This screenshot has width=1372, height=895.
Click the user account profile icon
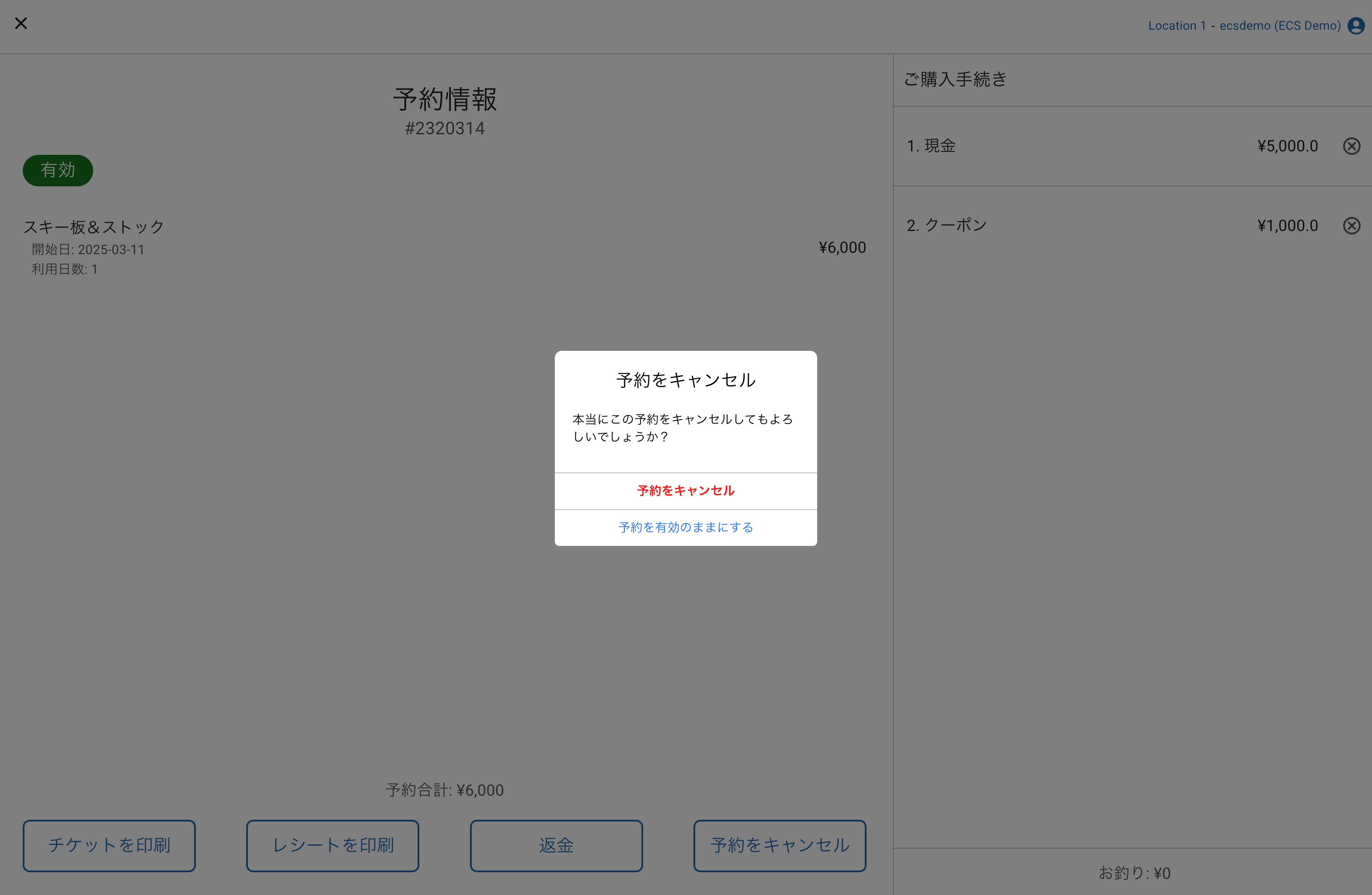point(1355,26)
